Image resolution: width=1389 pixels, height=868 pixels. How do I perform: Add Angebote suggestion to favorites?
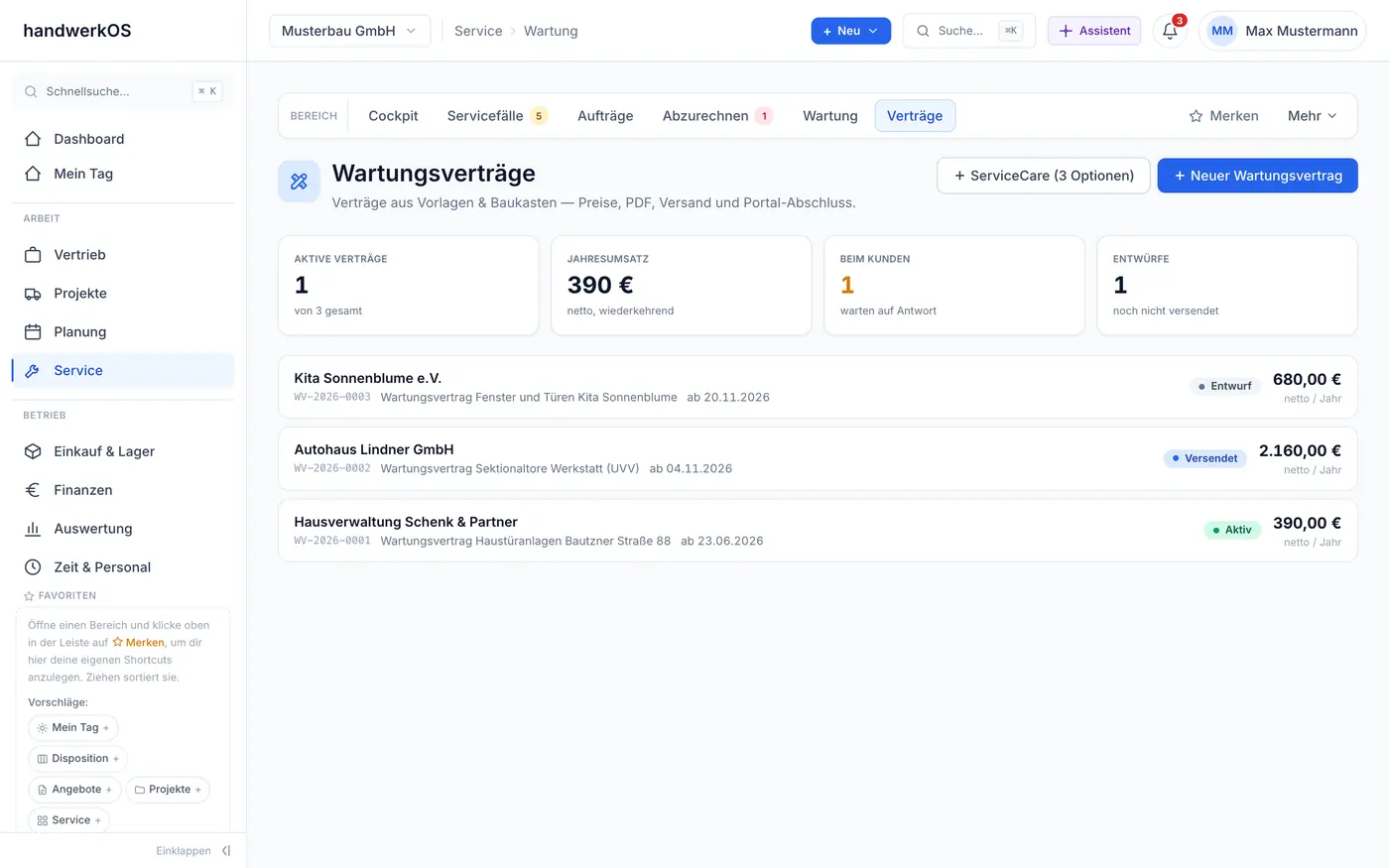pyautogui.click(x=74, y=790)
